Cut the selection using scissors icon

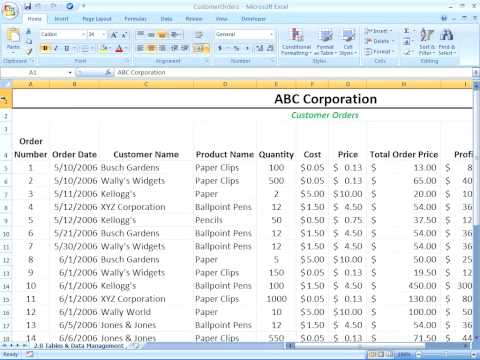pos(29,32)
